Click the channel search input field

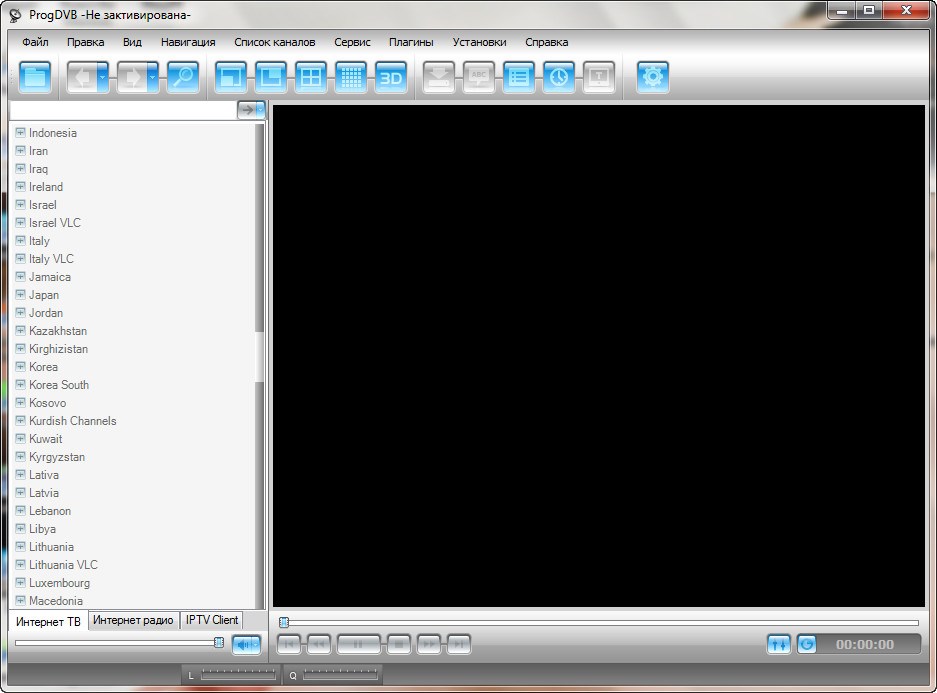point(122,110)
